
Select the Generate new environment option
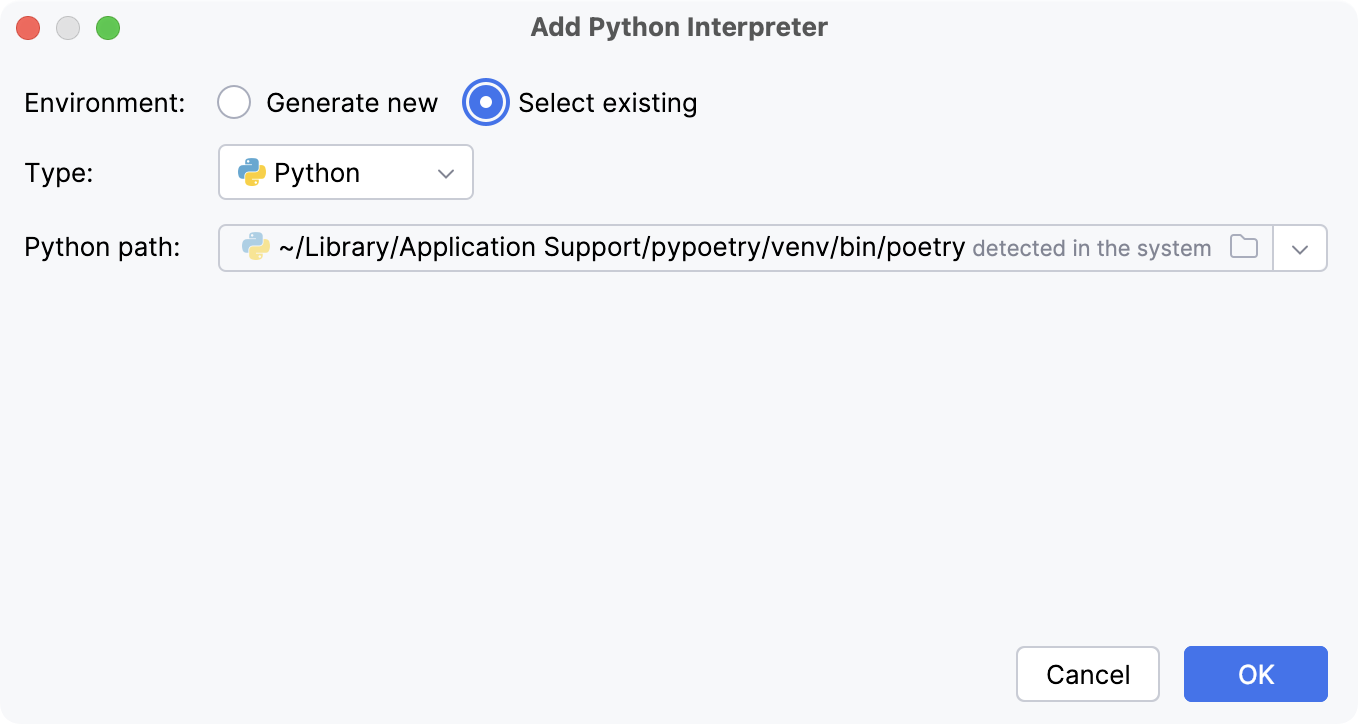[x=234, y=102]
